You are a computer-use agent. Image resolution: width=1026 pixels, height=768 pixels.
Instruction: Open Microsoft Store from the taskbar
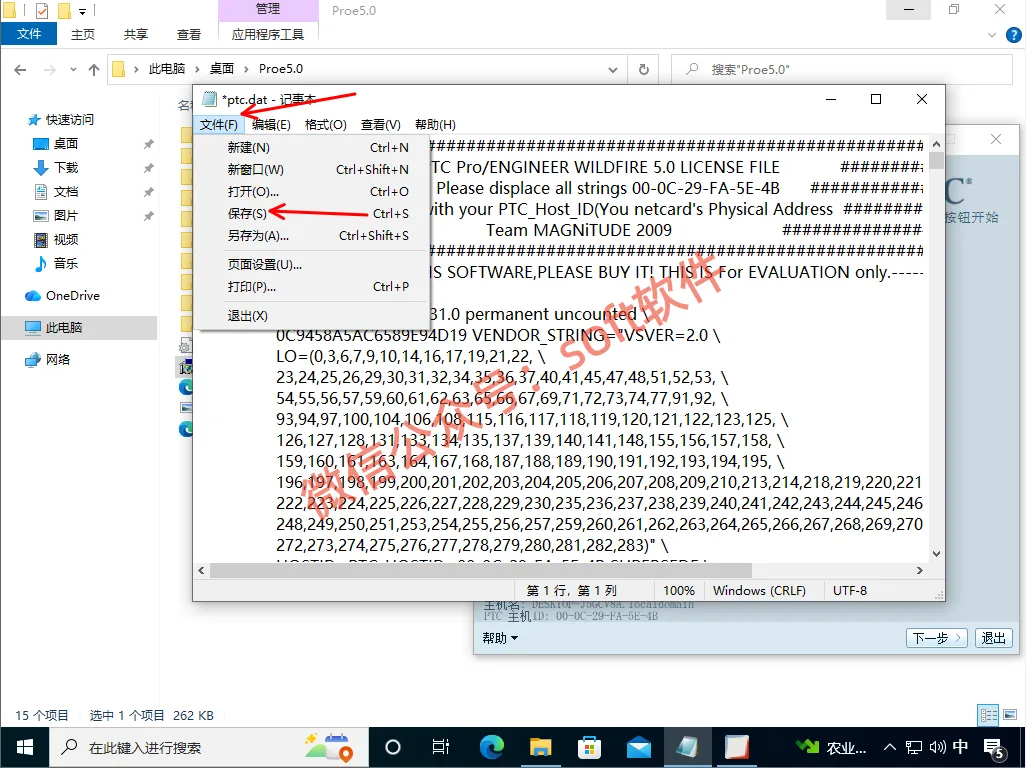point(589,747)
